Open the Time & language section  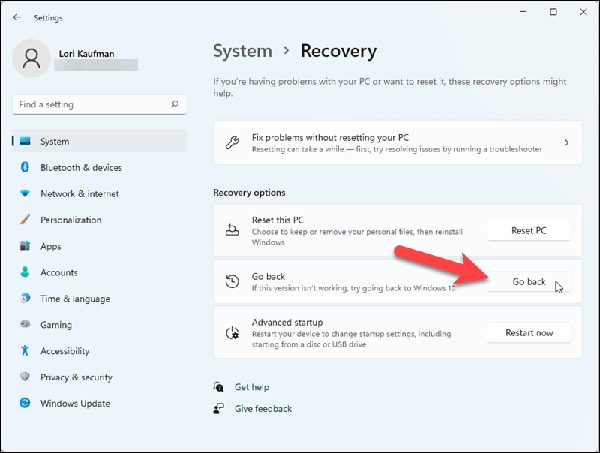coord(75,299)
